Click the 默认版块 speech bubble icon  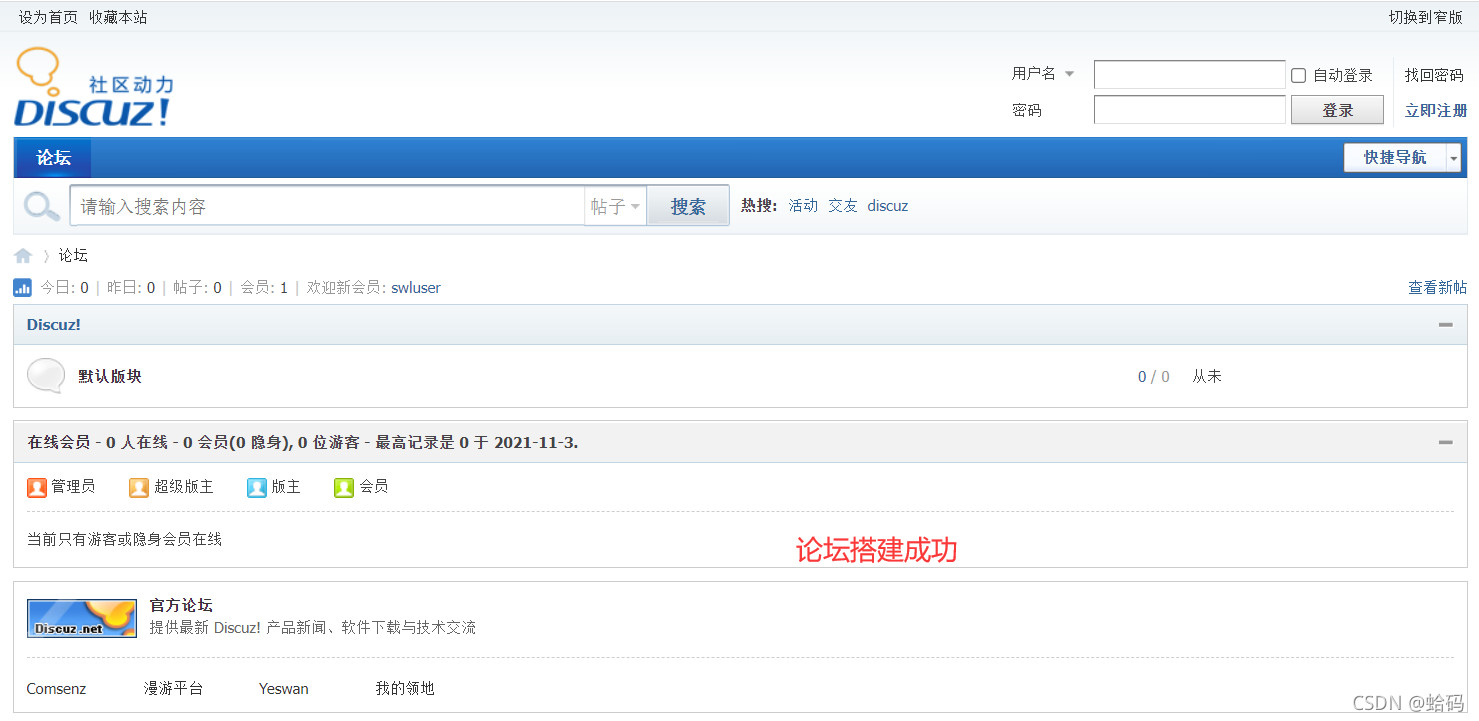[x=46, y=376]
